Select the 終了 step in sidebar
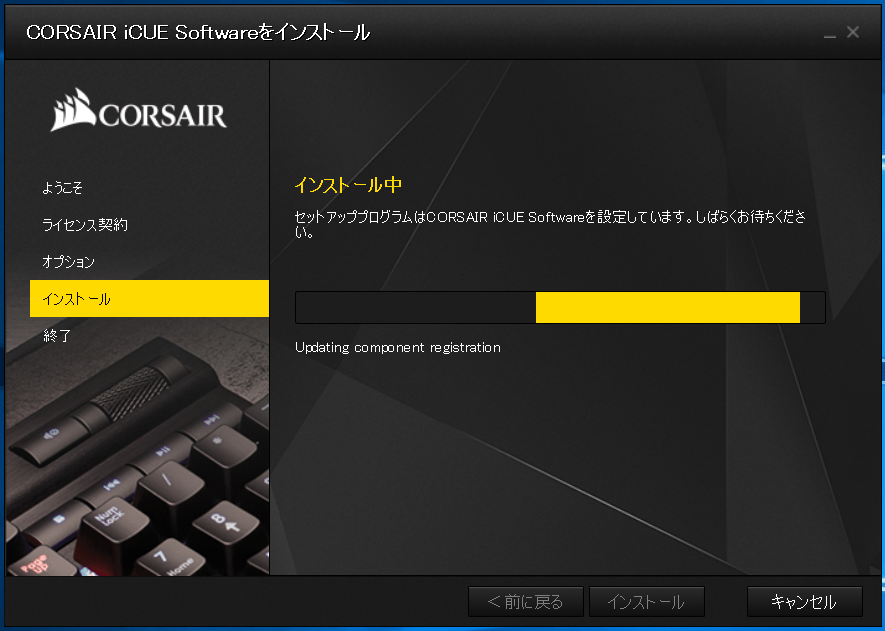The width and height of the screenshot is (885, 631). point(57,336)
